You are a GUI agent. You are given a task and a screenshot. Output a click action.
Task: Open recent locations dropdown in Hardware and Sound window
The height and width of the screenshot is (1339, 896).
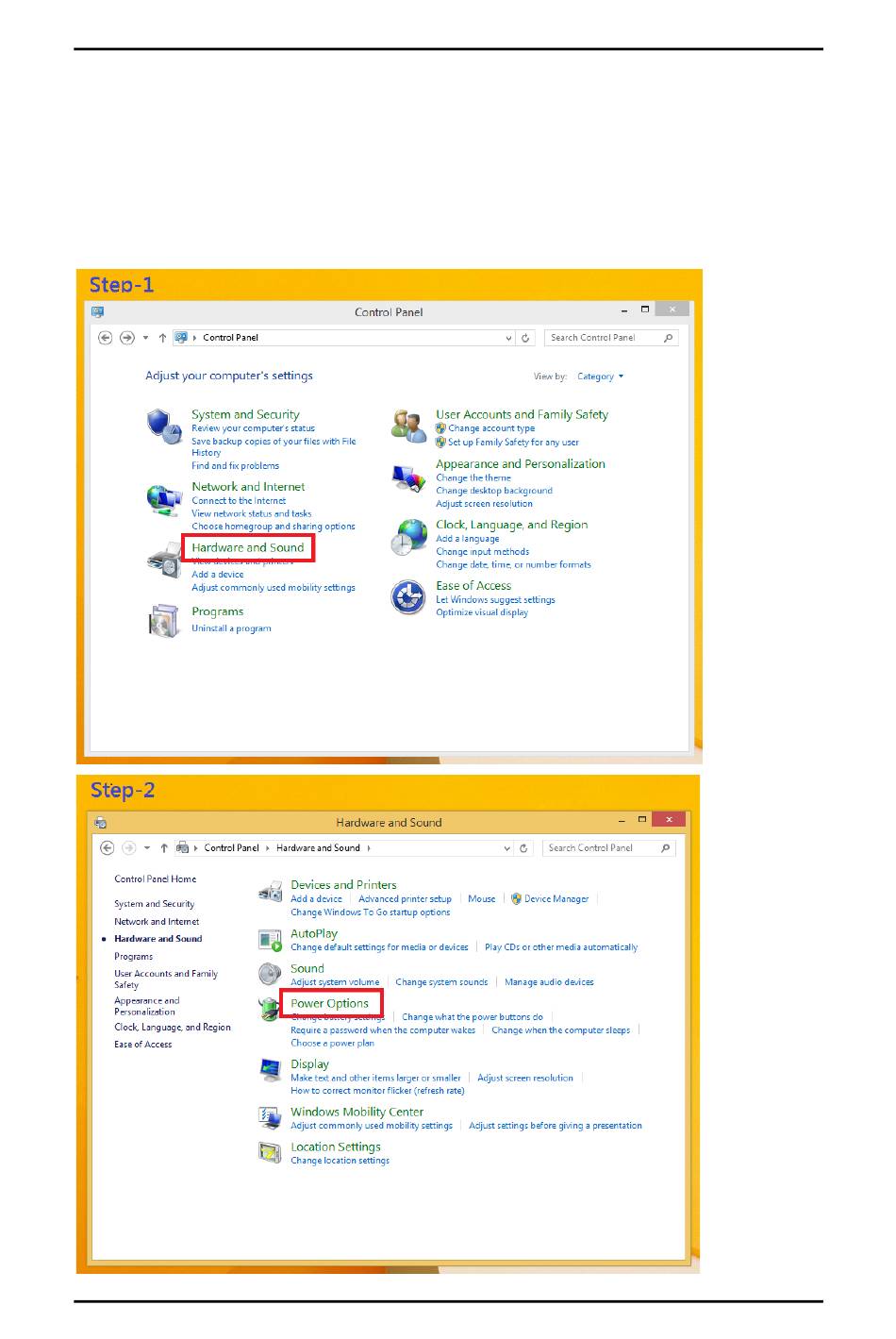(x=147, y=848)
